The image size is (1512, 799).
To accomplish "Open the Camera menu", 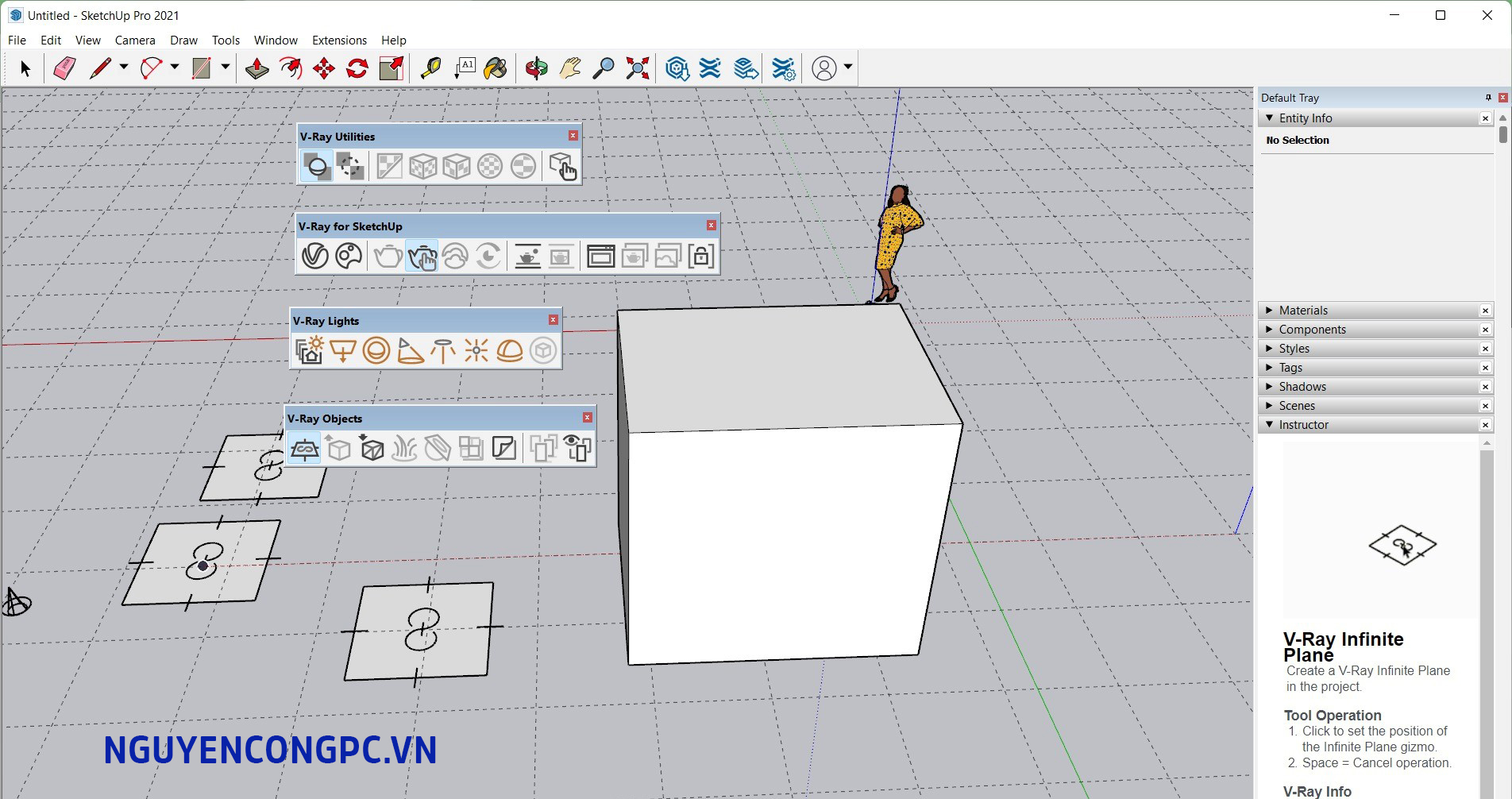I will tap(135, 40).
